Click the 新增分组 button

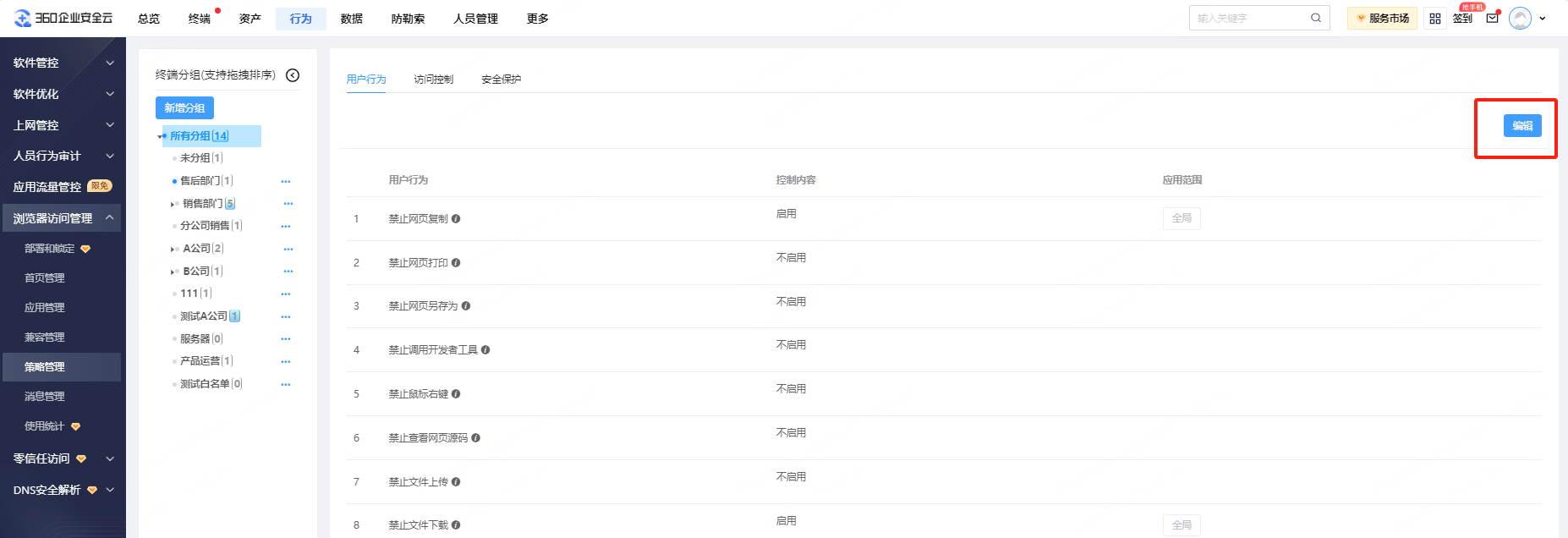click(184, 108)
